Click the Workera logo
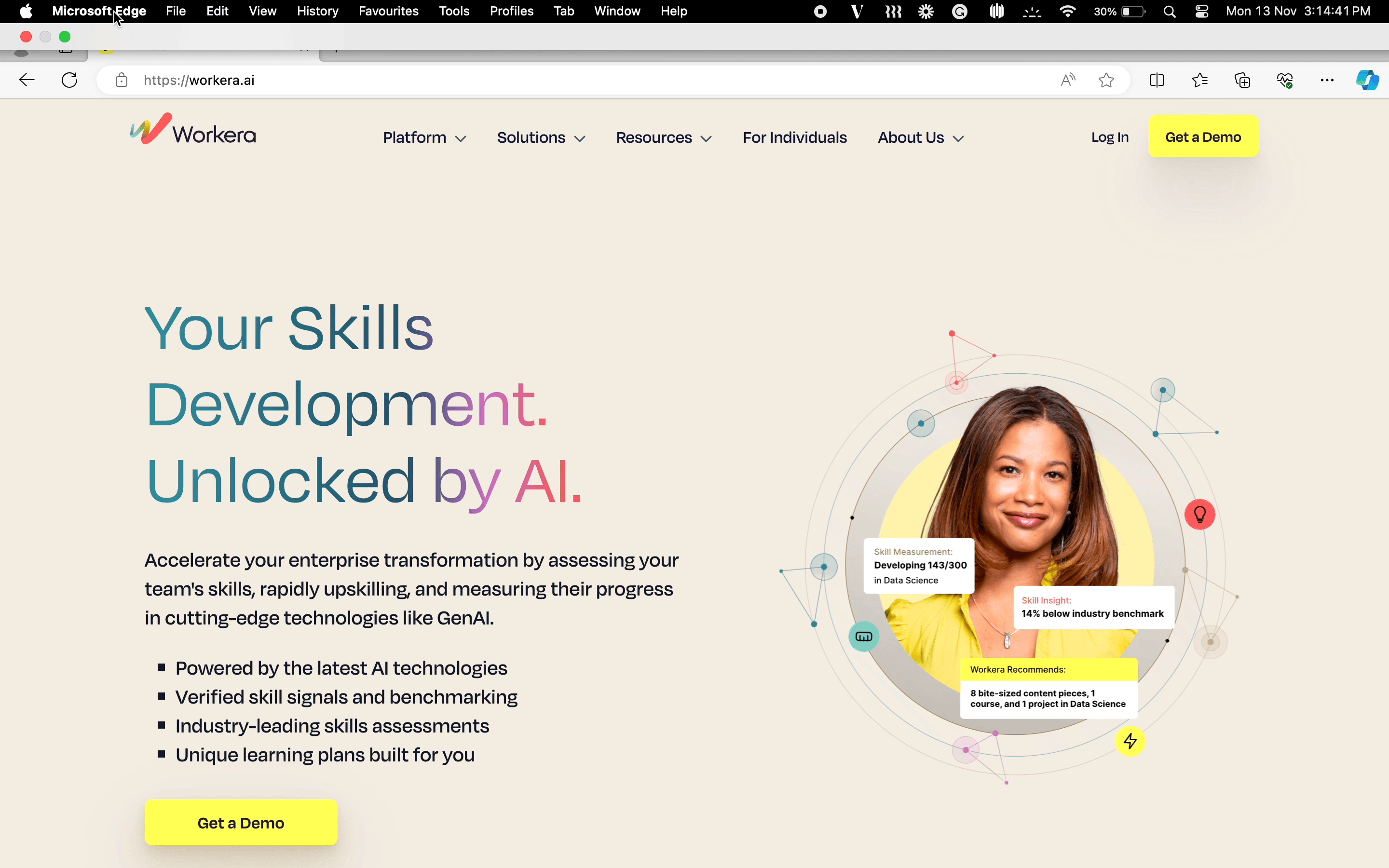The height and width of the screenshot is (868, 1389). [193, 130]
